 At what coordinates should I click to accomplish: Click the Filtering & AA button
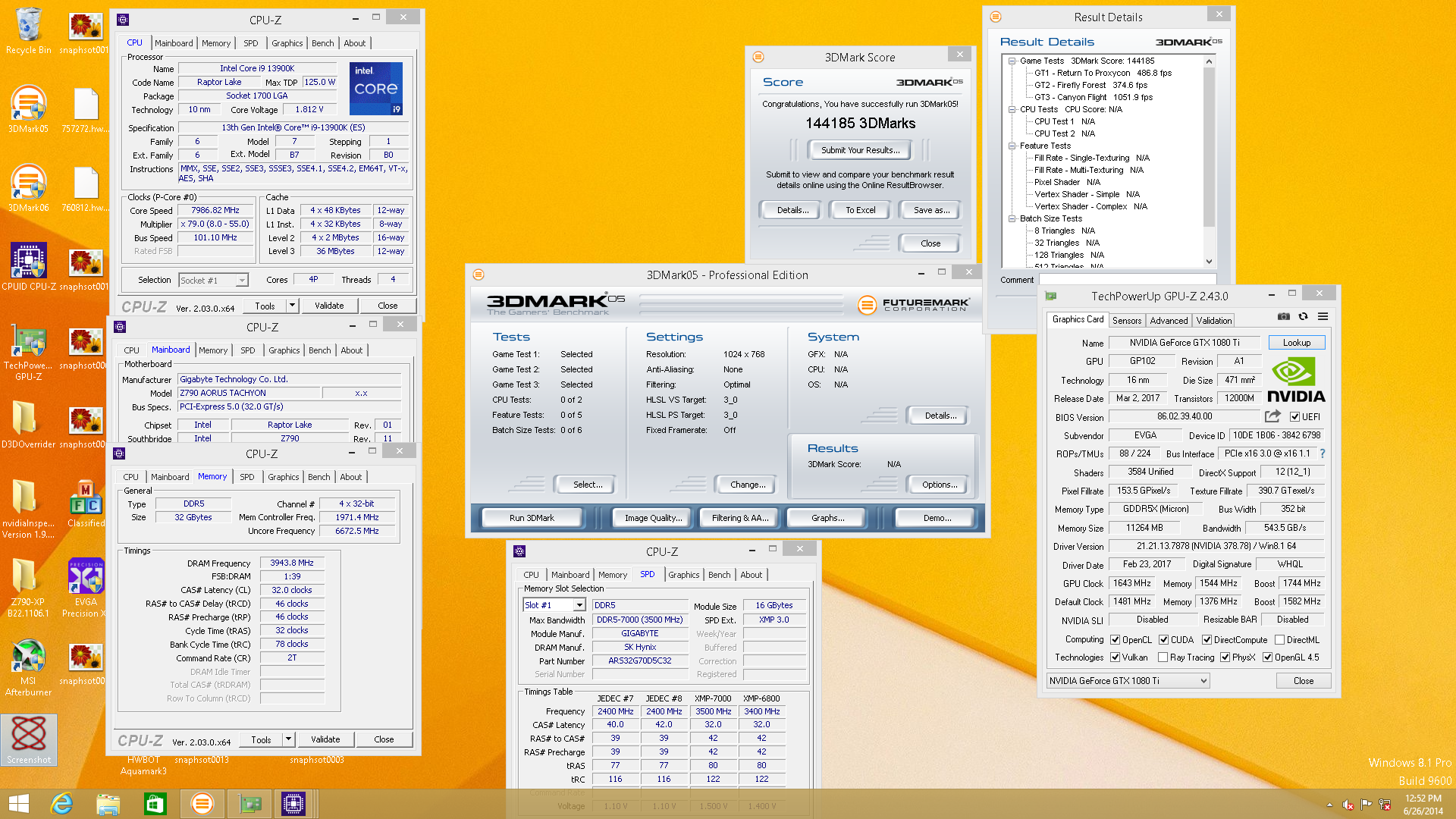(740, 518)
